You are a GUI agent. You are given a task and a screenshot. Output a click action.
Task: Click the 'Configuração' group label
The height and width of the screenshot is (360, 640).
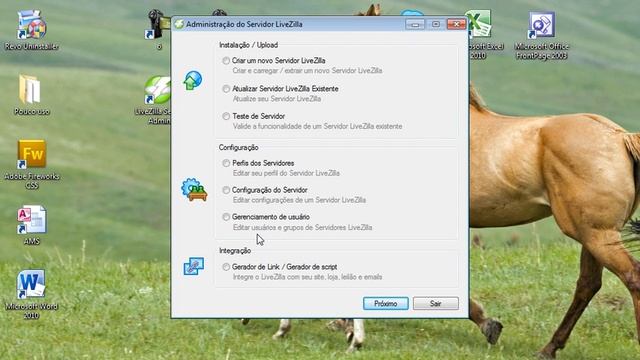pyautogui.click(x=239, y=147)
